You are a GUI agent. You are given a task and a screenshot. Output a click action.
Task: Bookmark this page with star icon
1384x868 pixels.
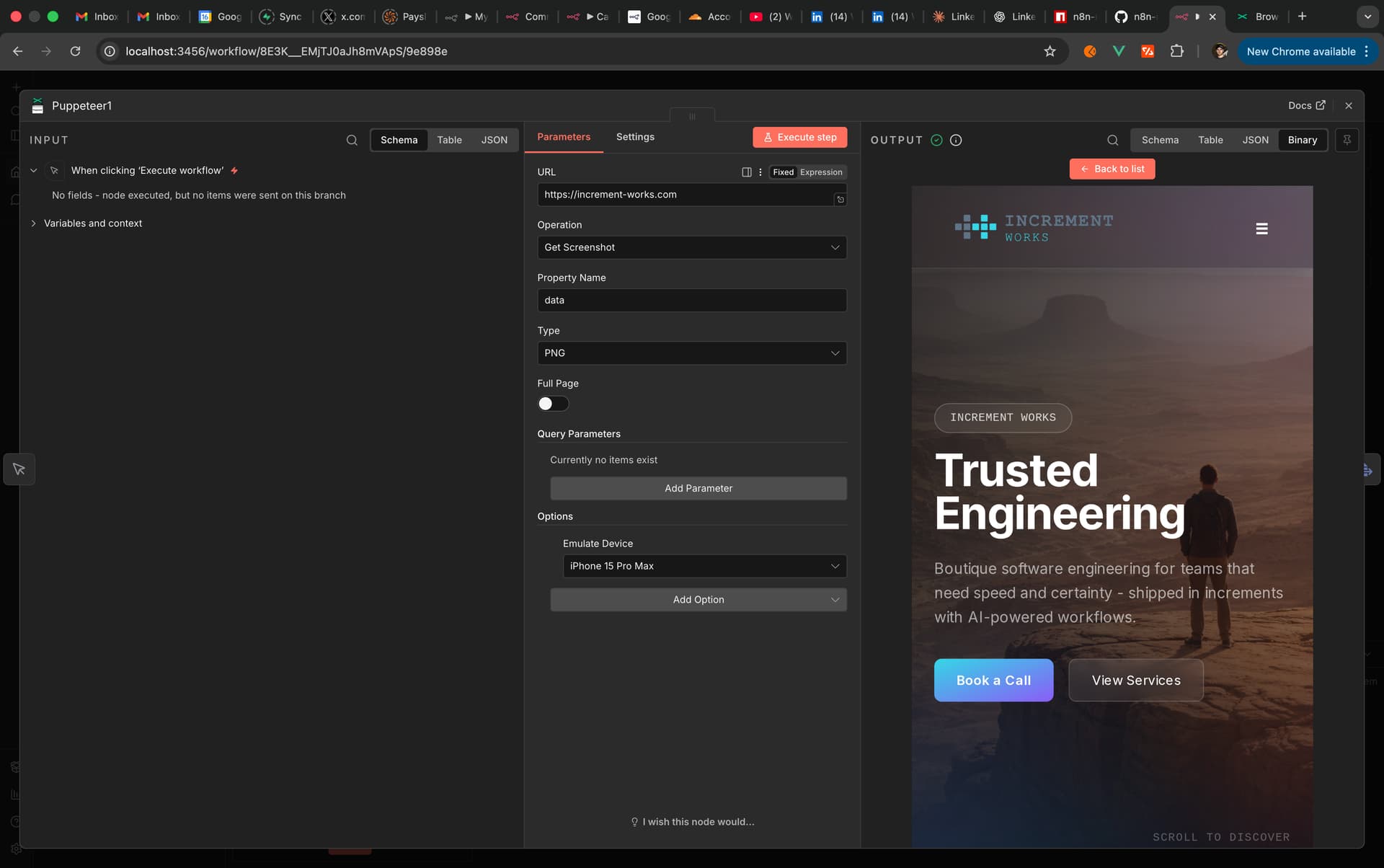pyautogui.click(x=1050, y=51)
